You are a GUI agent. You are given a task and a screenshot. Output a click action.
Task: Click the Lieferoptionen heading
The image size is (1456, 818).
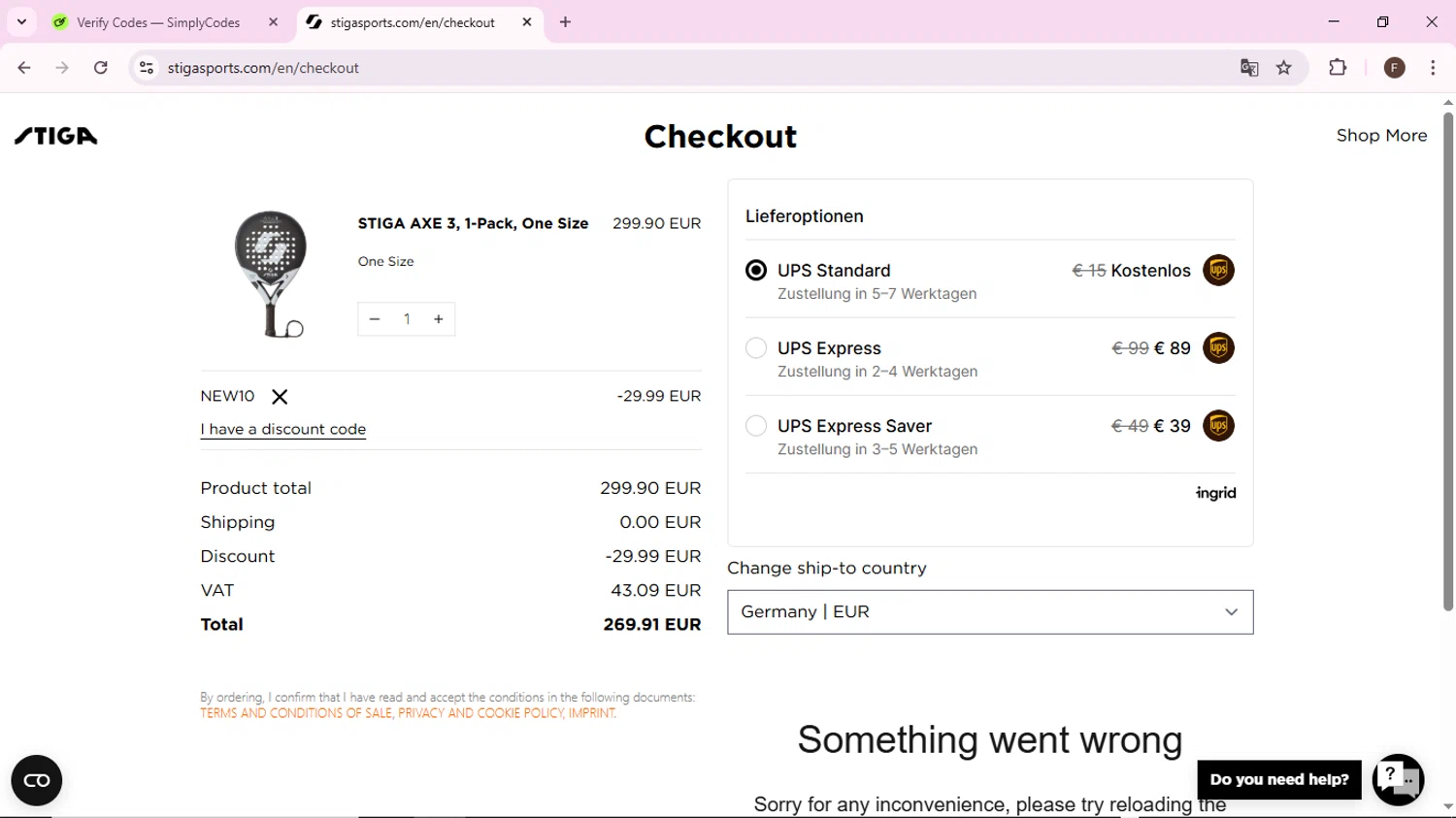coord(804,216)
